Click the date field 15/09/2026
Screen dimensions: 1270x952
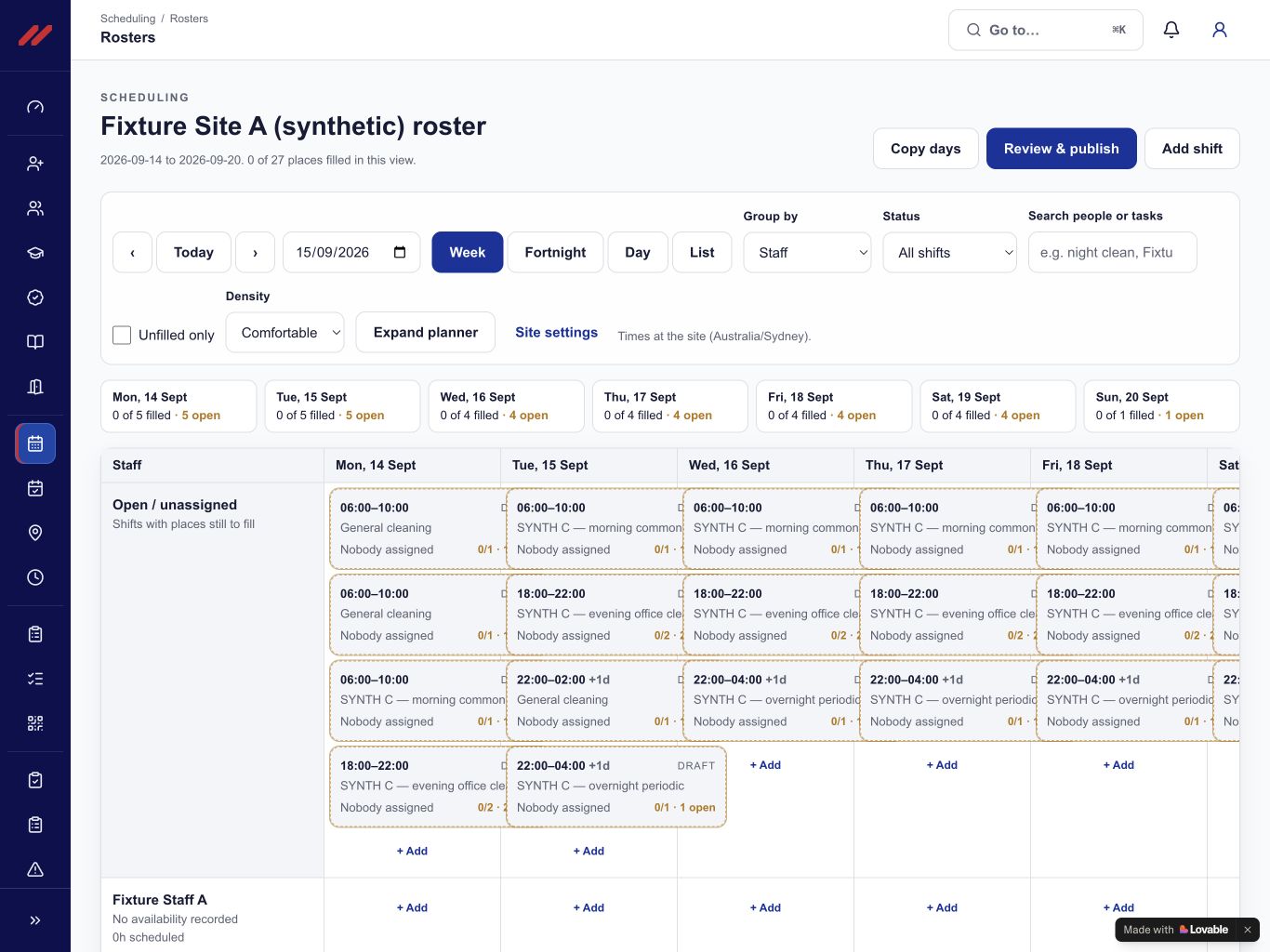pyautogui.click(x=351, y=252)
